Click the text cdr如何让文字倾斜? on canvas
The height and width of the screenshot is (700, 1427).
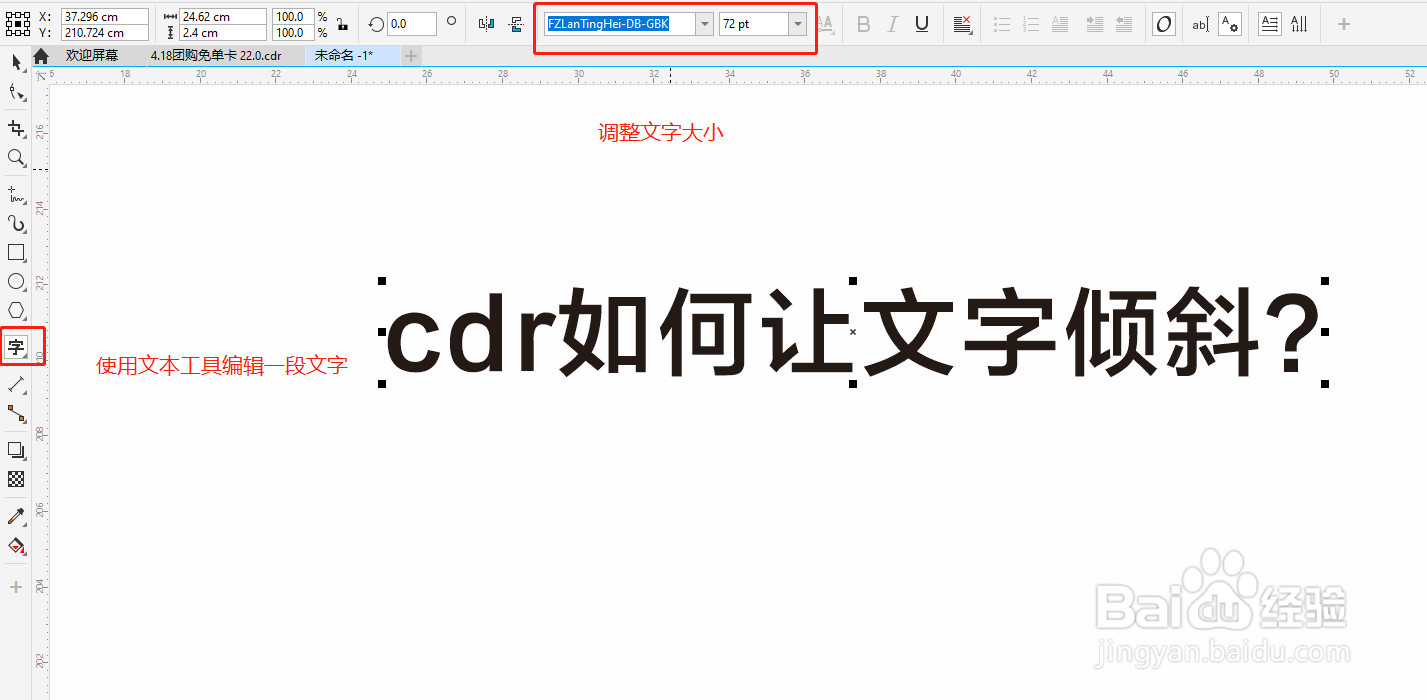point(853,332)
